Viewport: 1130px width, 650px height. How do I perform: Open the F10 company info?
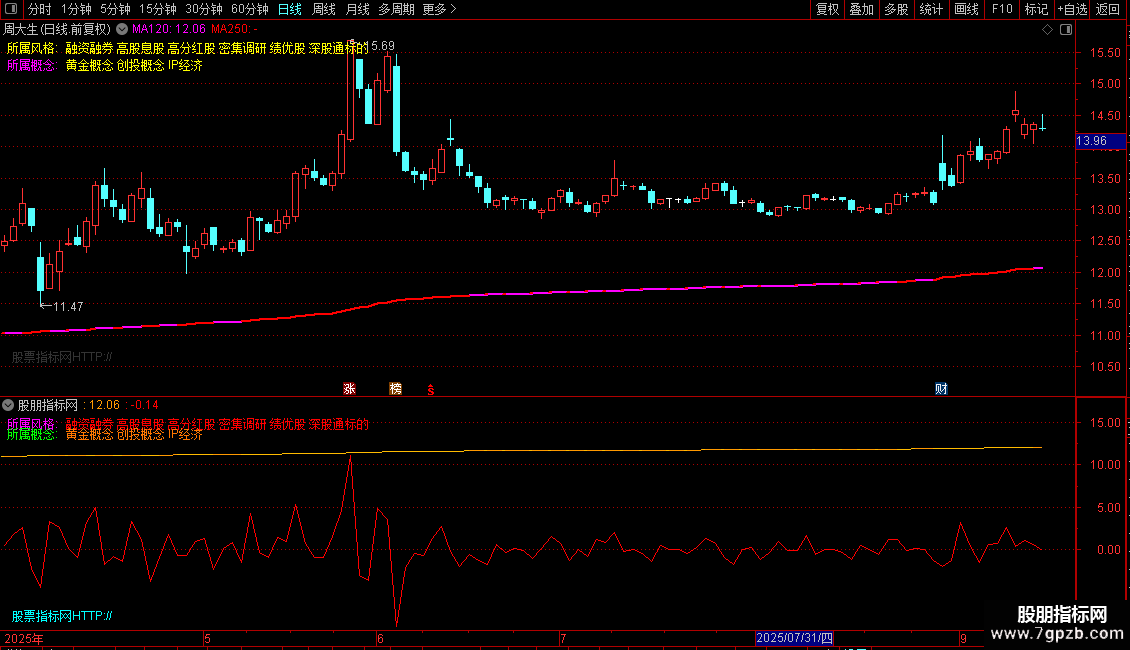click(1002, 9)
